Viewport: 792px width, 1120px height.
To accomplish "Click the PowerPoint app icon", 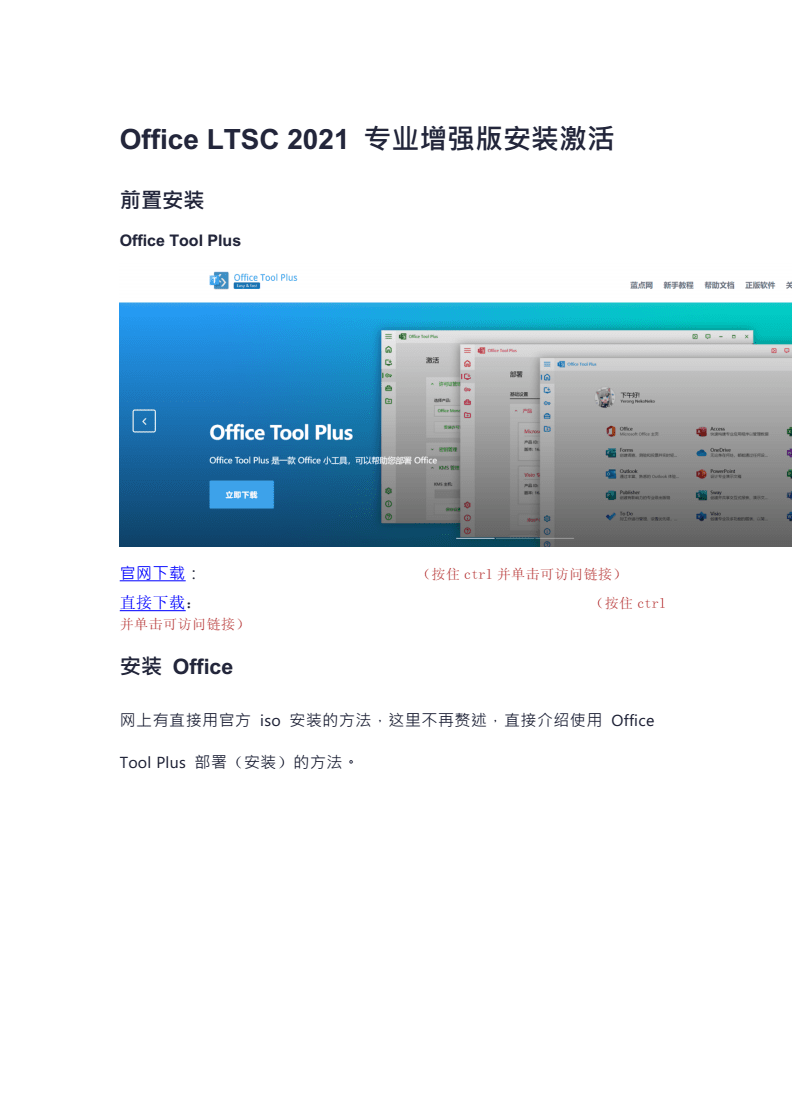I will [701, 474].
